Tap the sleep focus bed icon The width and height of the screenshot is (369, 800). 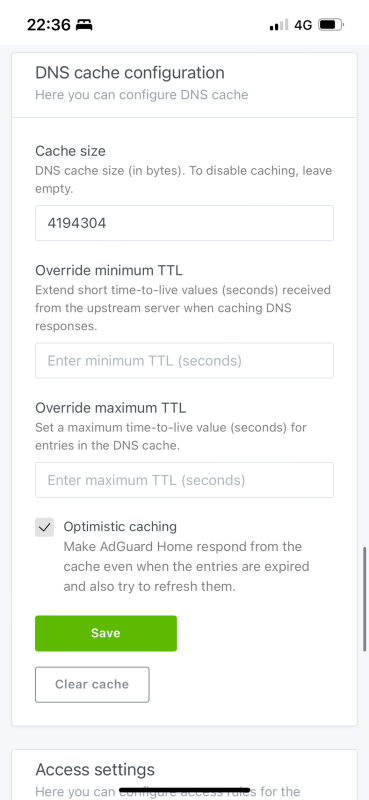point(84,24)
